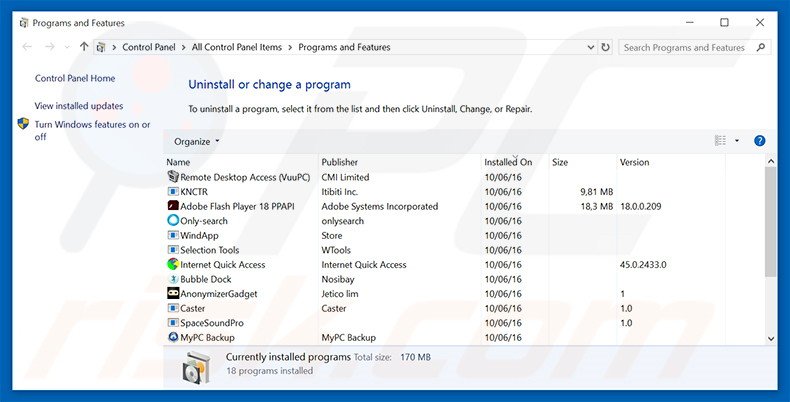Expand the address bar history dropdown
The height and width of the screenshot is (402, 790).
[591, 47]
